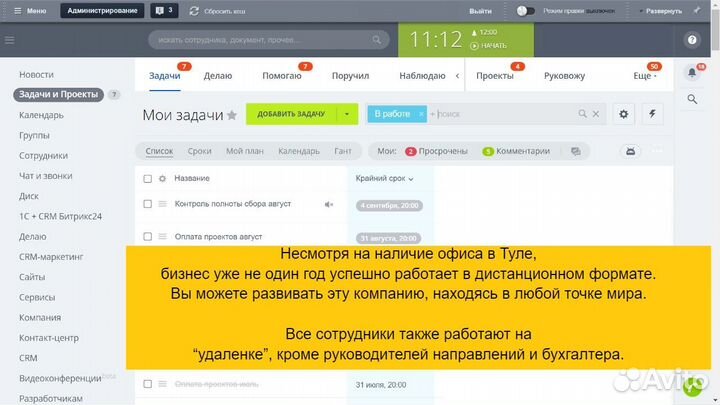Image resolution: width=720 pixels, height=405 pixels.
Task: Switch to the Руководжу tab
Action: (x=564, y=75)
